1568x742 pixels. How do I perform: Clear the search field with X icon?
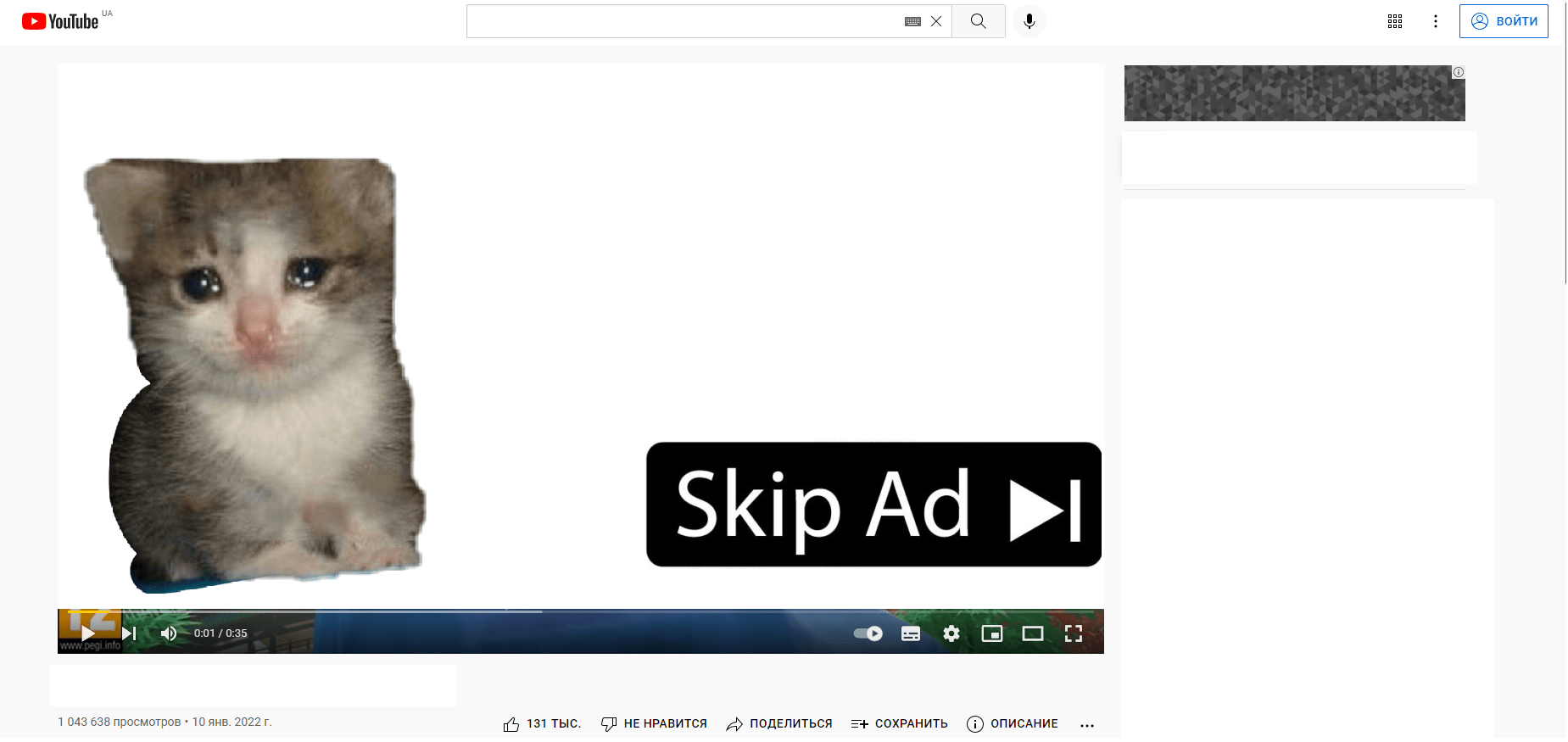(x=936, y=22)
